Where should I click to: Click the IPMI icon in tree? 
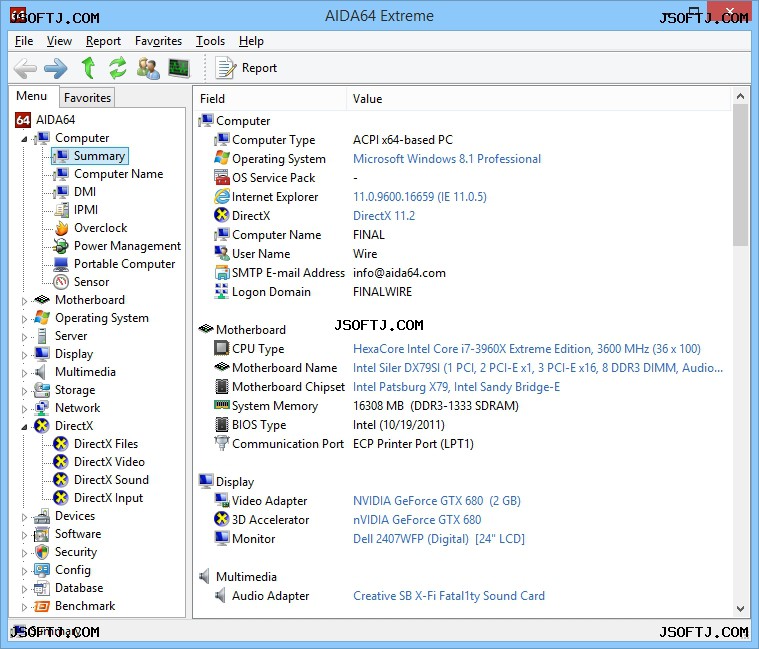[61, 210]
